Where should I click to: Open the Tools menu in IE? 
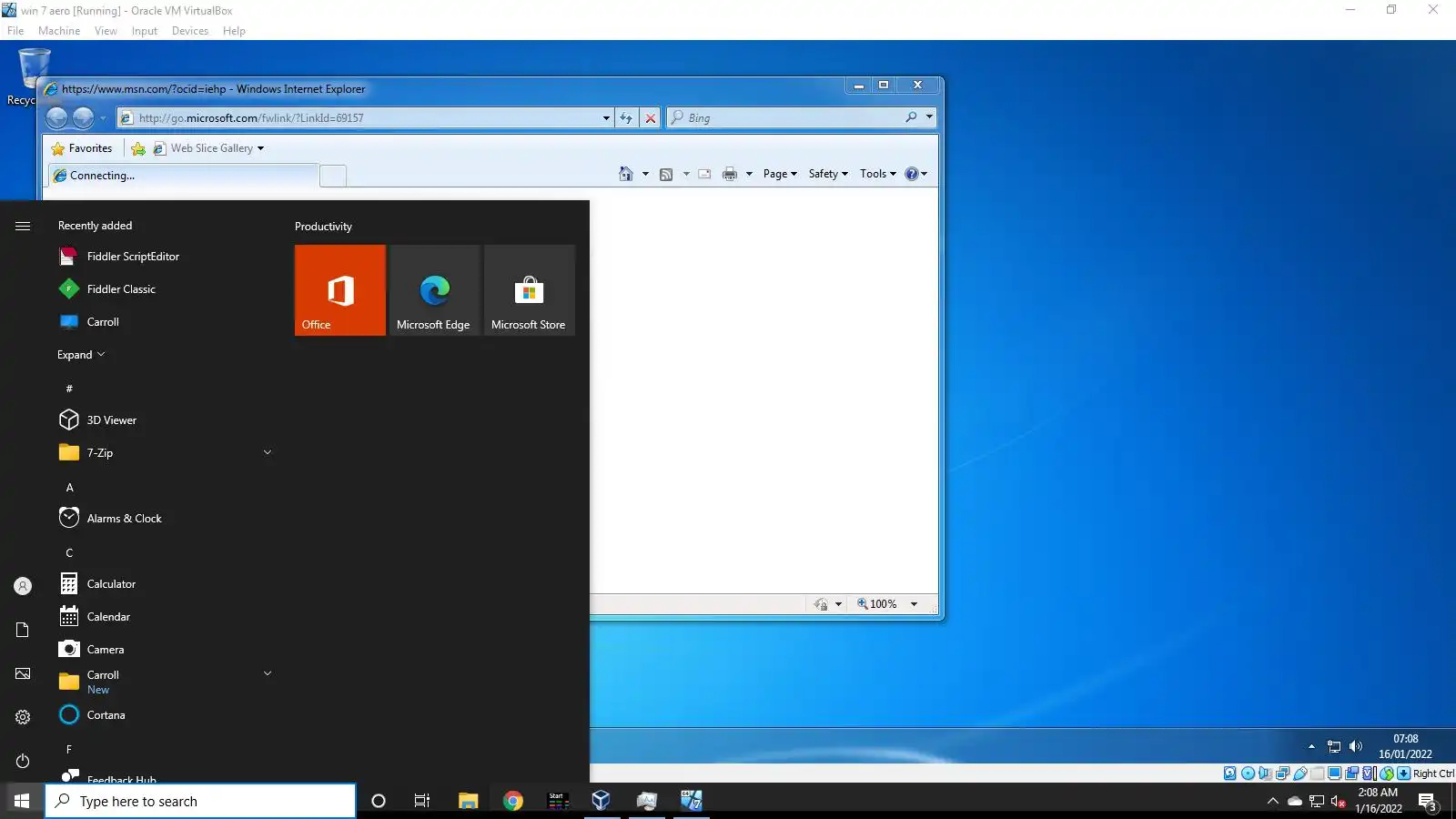pyautogui.click(x=878, y=174)
